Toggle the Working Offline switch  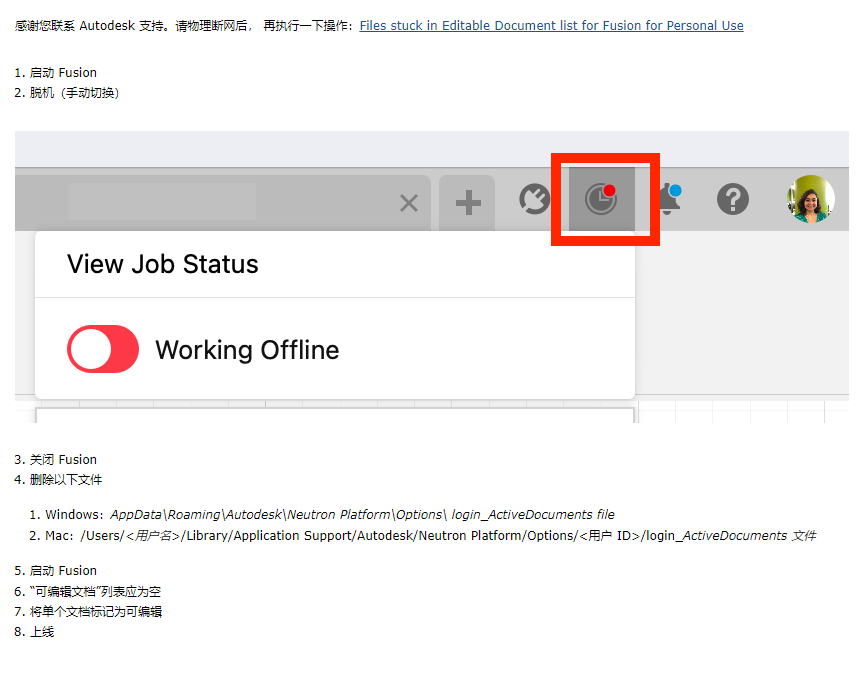[x=103, y=349]
